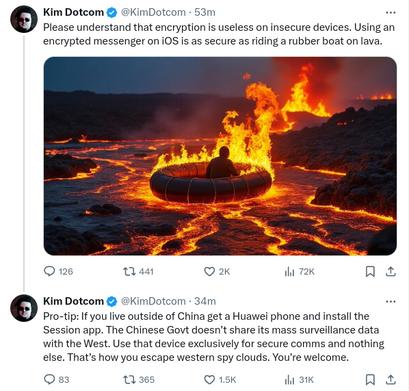Share the first tweet via share icon
Screen dimensions: 409x391
pos(391,272)
